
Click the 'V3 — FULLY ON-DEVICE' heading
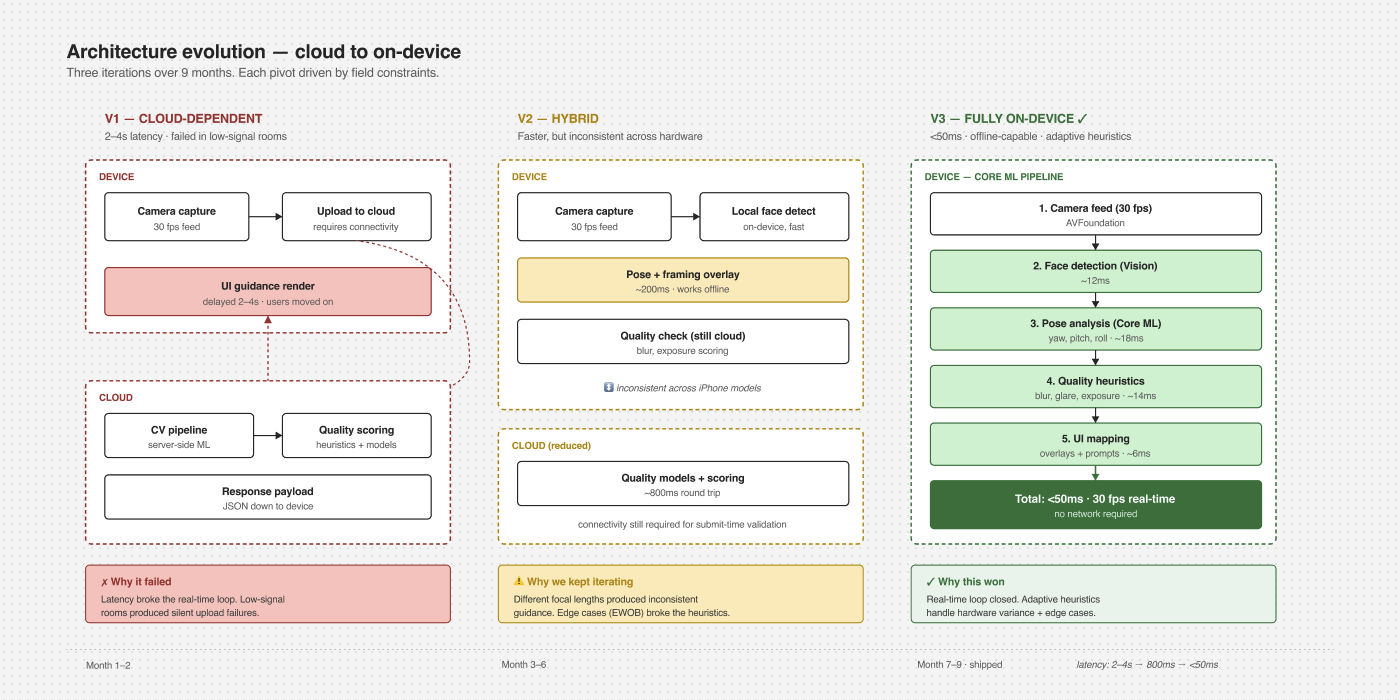click(1002, 119)
